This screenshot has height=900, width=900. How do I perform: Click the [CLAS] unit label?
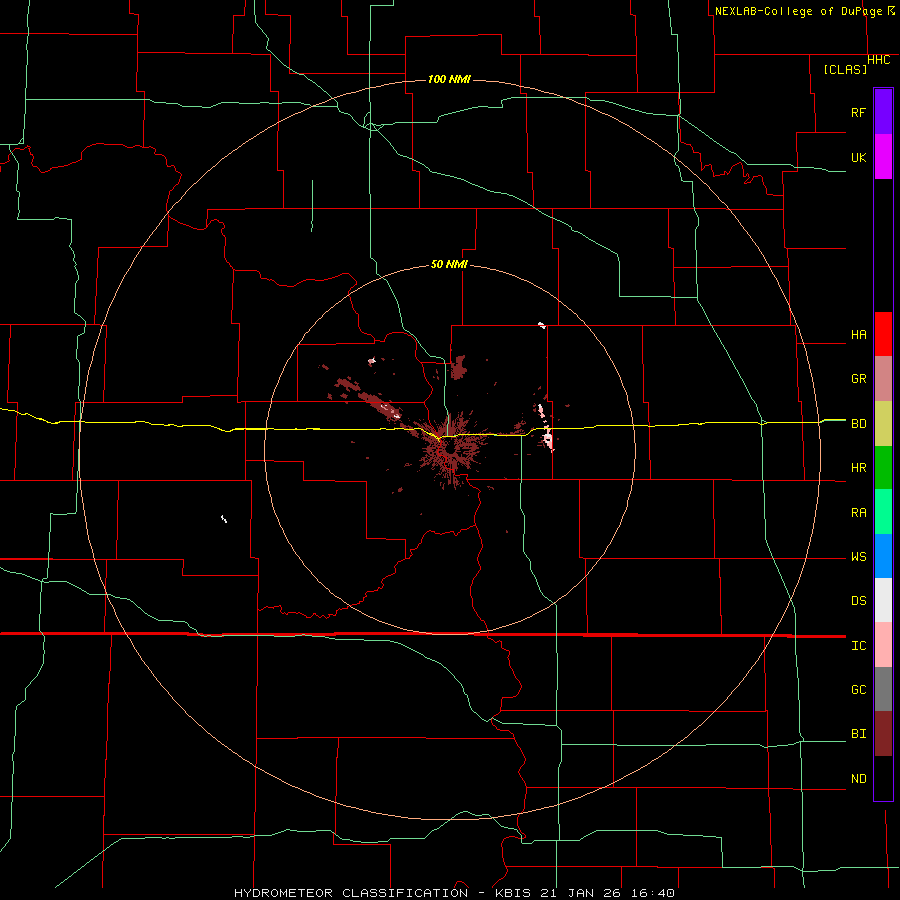click(x=845, y=69)
